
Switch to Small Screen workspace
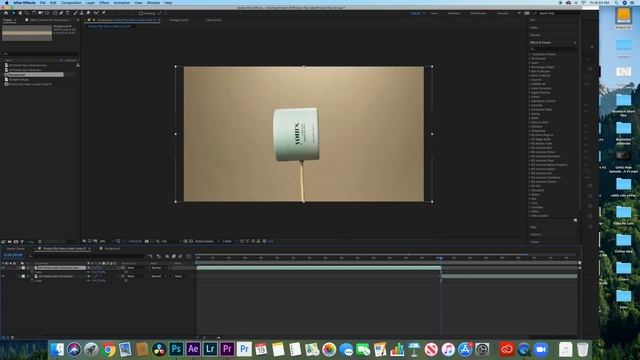[478, 13]
